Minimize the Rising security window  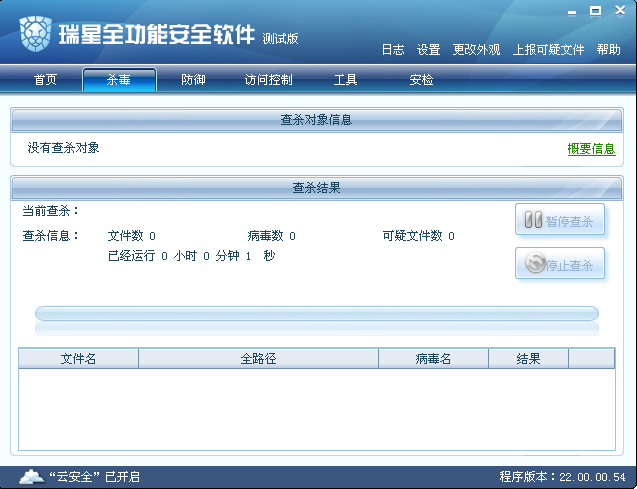572,13
